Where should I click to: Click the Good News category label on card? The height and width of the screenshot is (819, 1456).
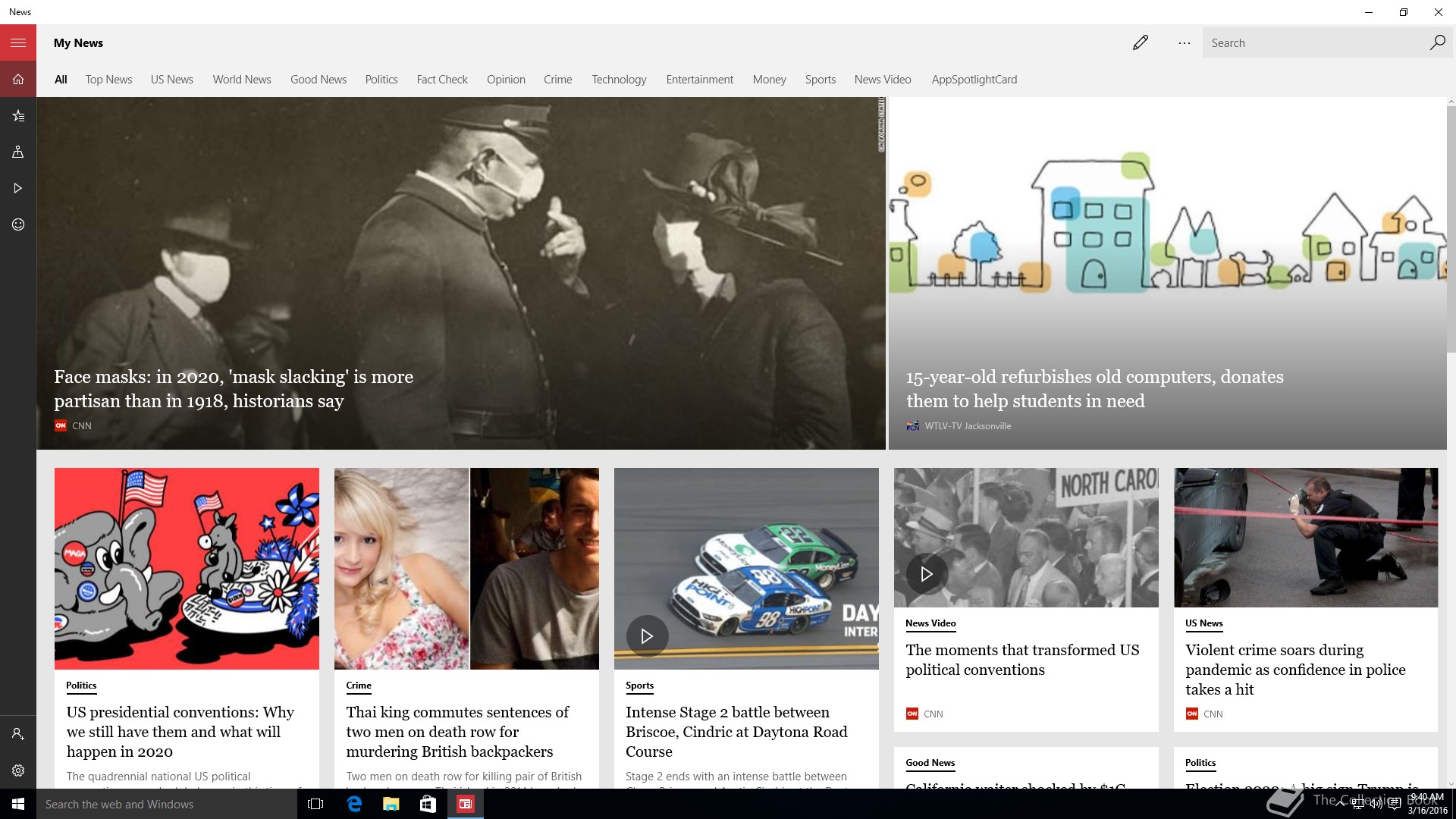coord(930,763)
